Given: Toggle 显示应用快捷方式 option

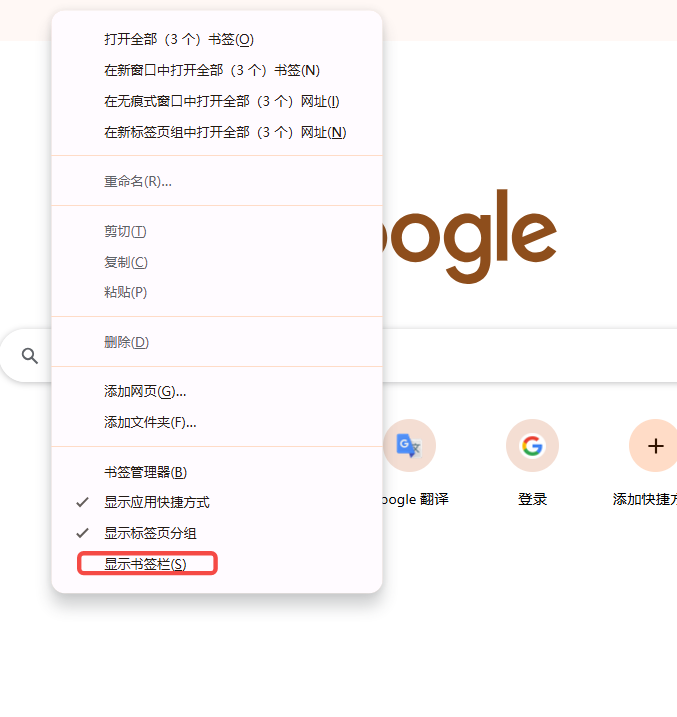Looking at the screenshot, I should click(217, 502).
